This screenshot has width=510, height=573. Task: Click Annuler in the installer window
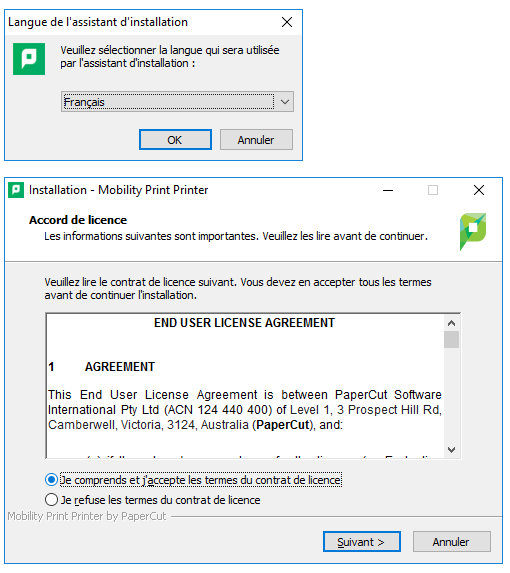coord(452,542)
